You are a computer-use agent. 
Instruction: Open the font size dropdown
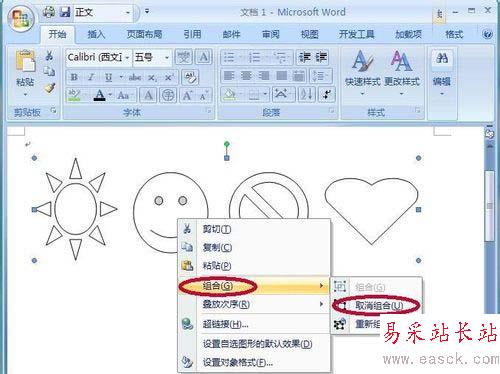tap(167, 58)
